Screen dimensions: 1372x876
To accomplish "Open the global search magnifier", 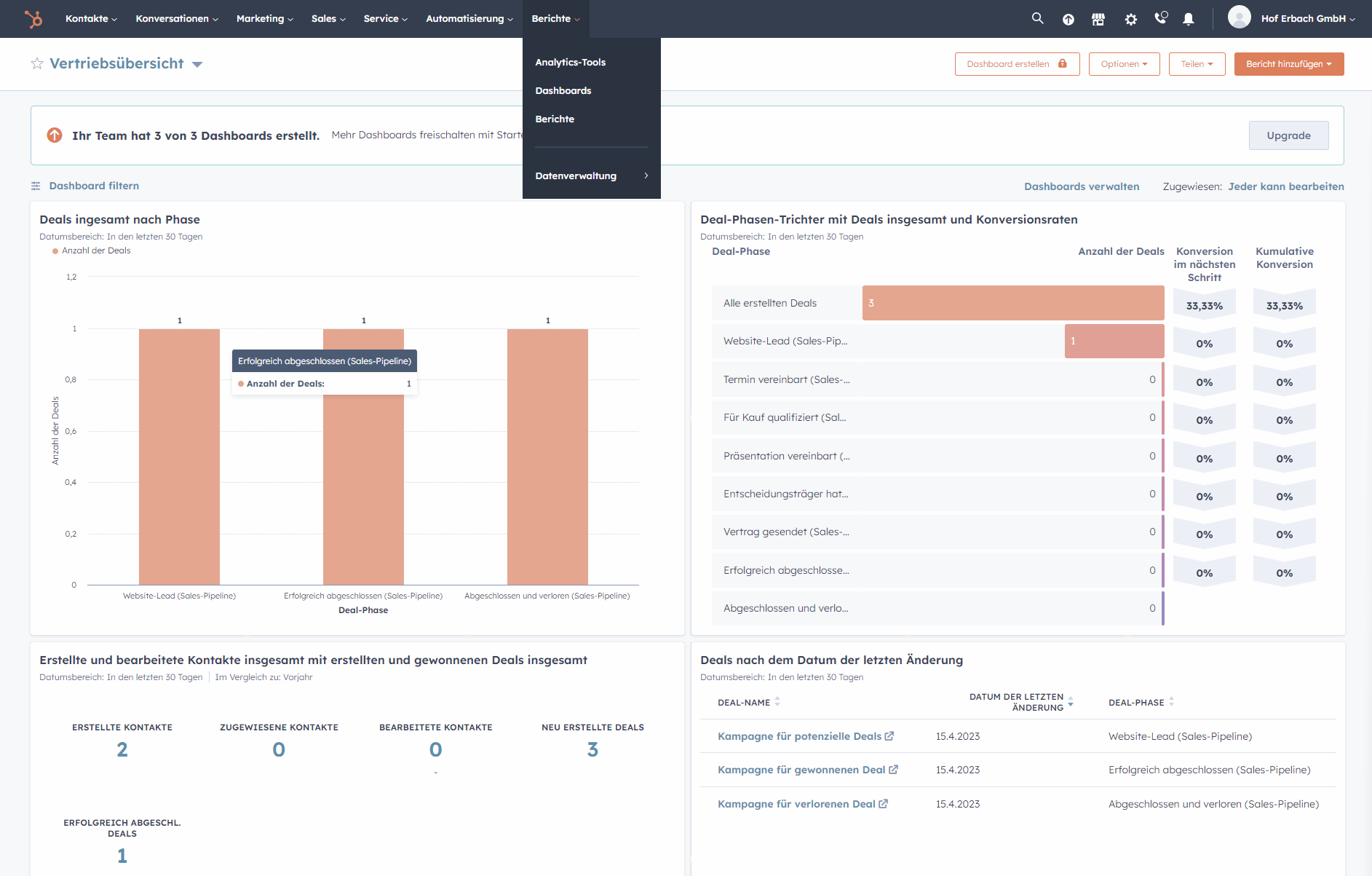I will (1037, 19).
